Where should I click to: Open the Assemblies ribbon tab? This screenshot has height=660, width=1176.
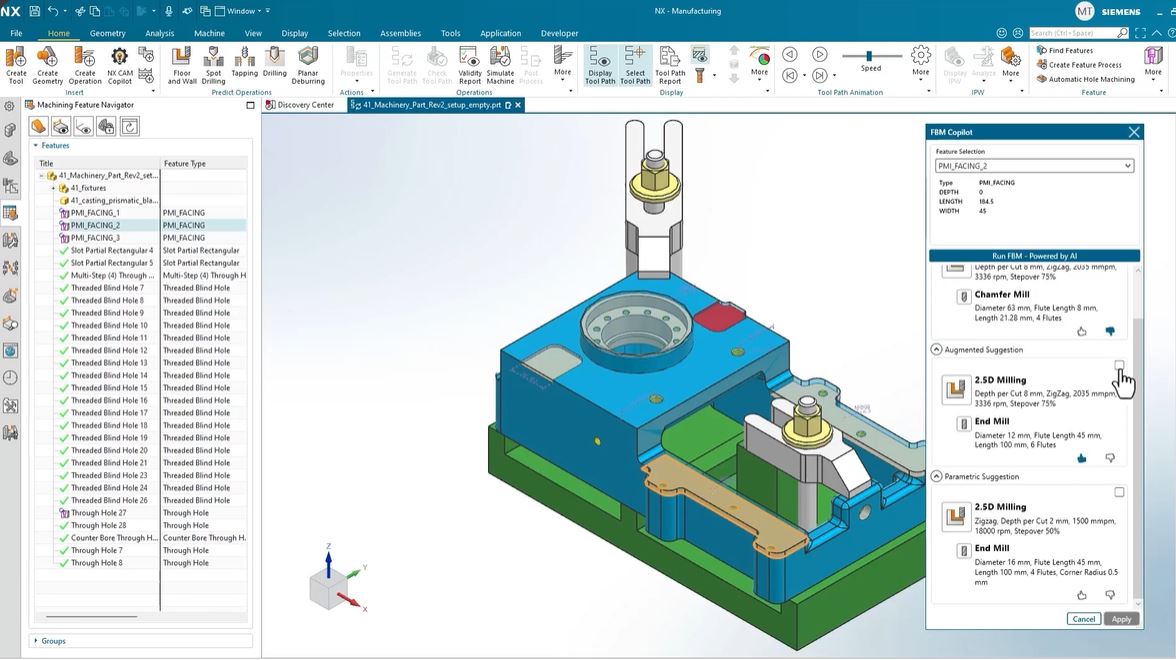(x=400, y=33)
